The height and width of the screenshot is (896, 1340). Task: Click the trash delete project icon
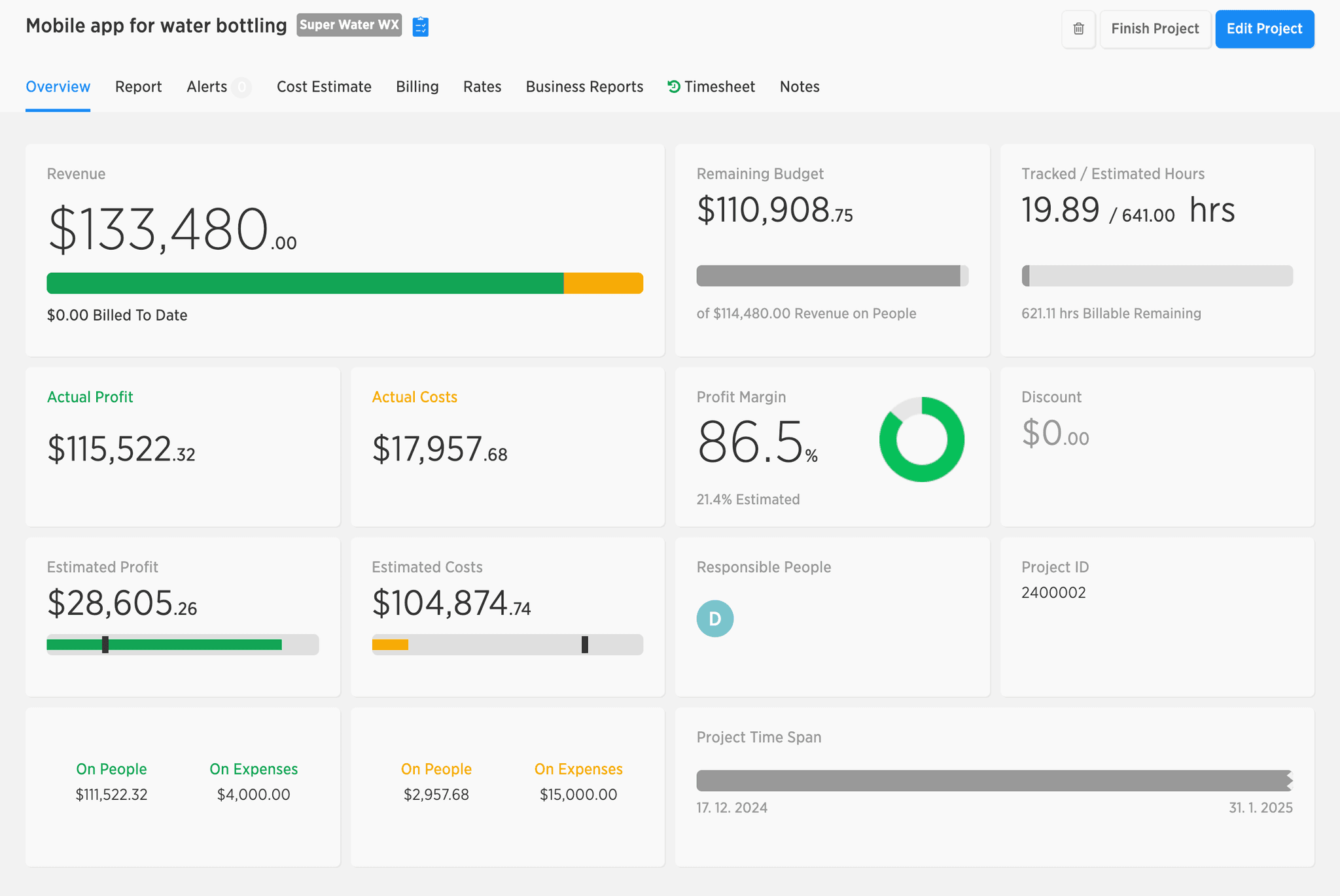[x=1078, y=29]
